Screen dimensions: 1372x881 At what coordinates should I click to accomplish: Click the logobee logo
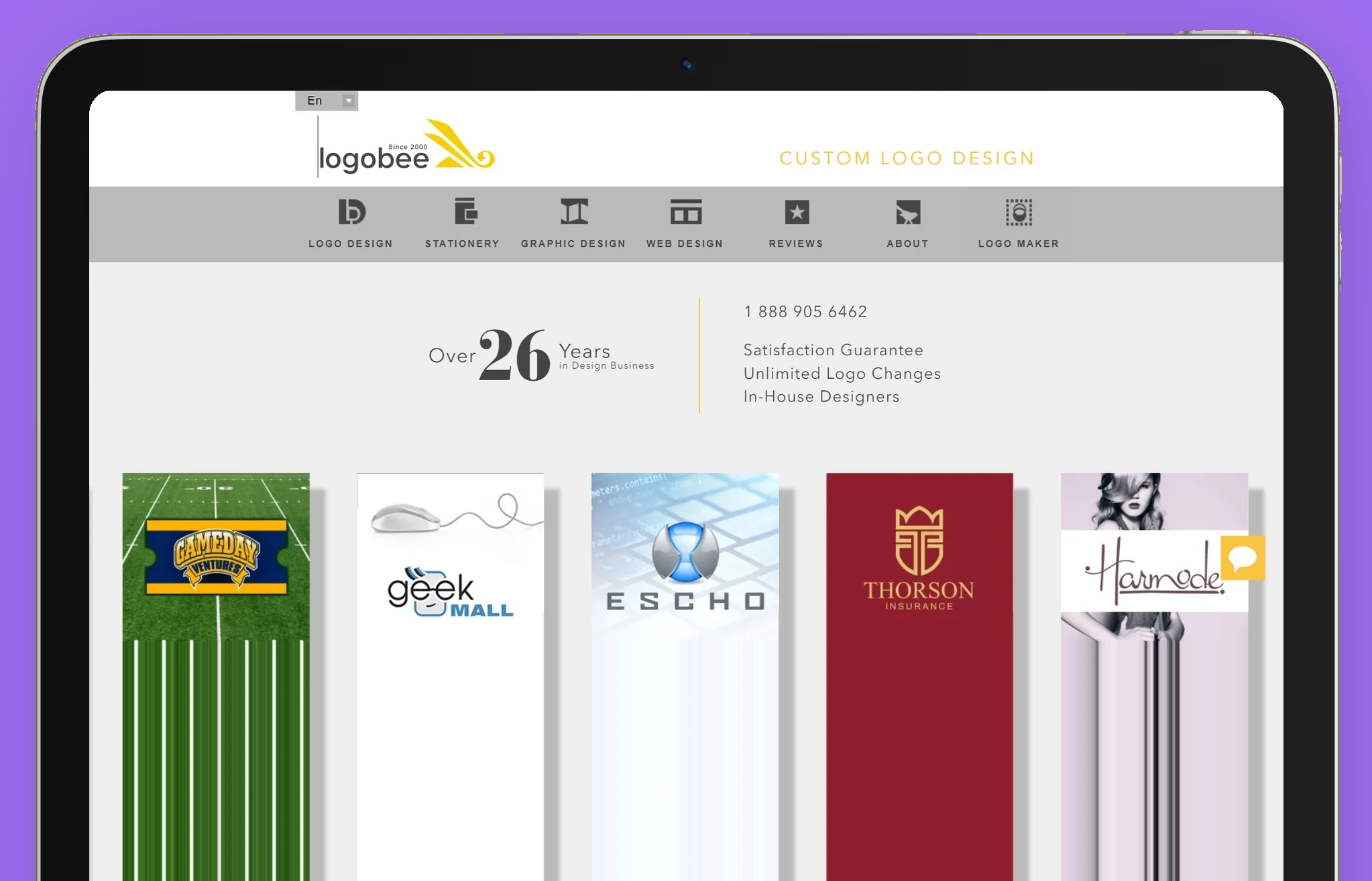point(406,148)
